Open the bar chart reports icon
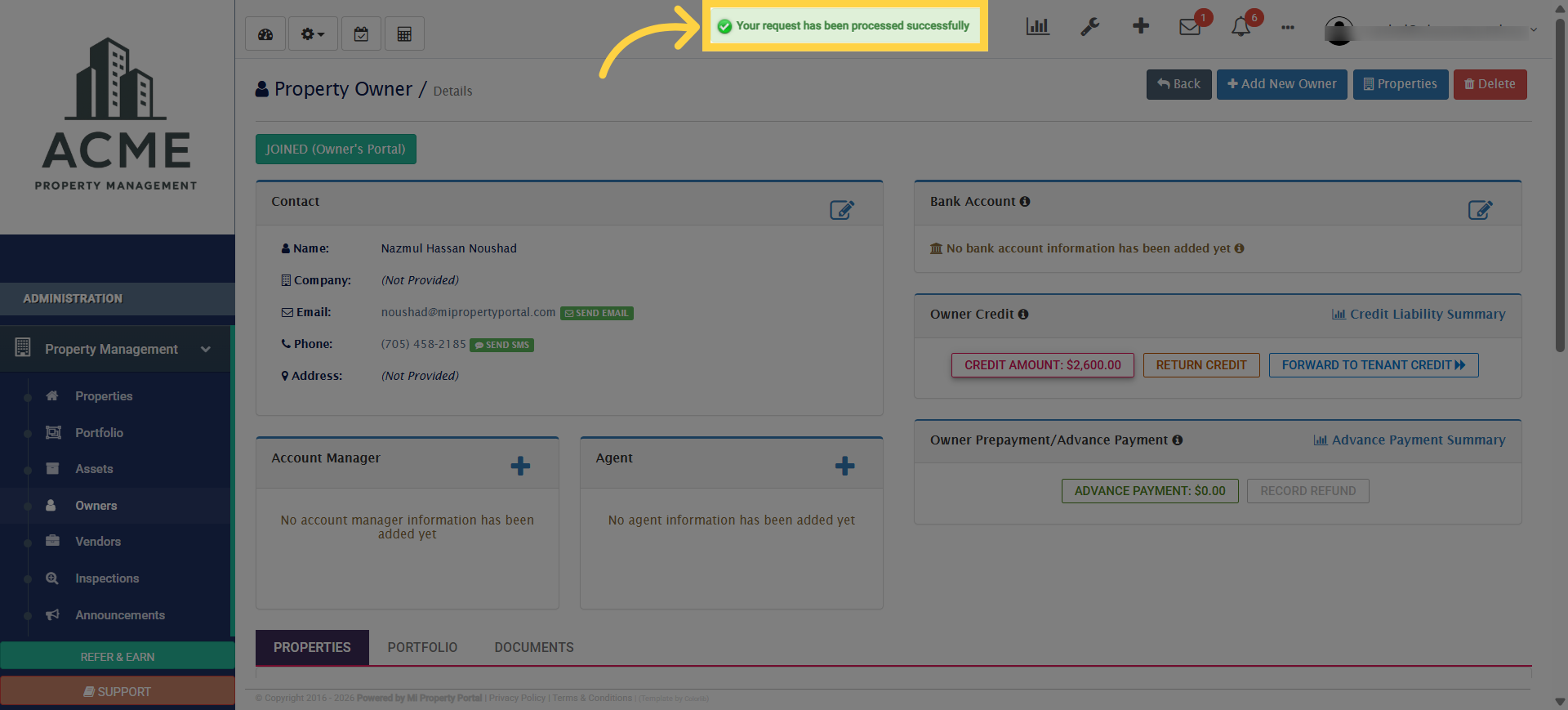This screenshot has width=1568, height=710. tap(1037, 26)
